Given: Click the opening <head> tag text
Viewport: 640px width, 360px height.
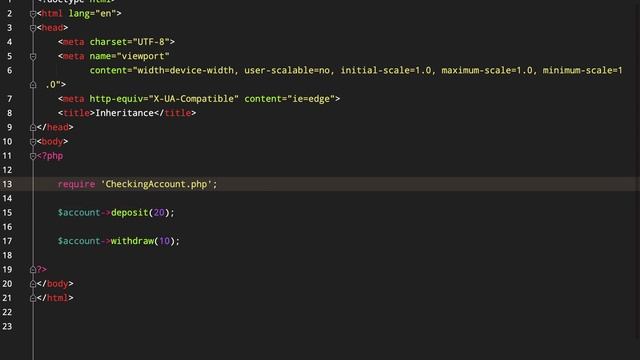Looking at the screenshot, I should point(52,28).
